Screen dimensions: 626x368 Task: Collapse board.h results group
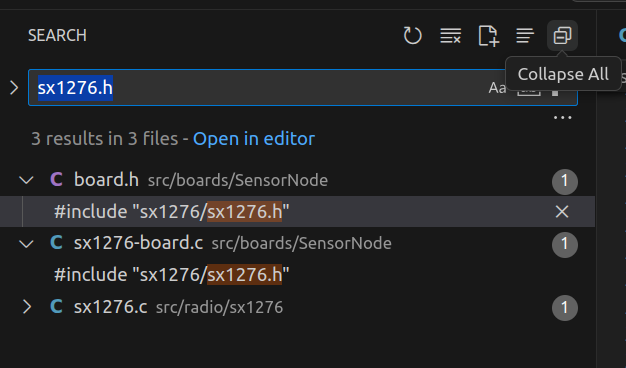(26, 180)
